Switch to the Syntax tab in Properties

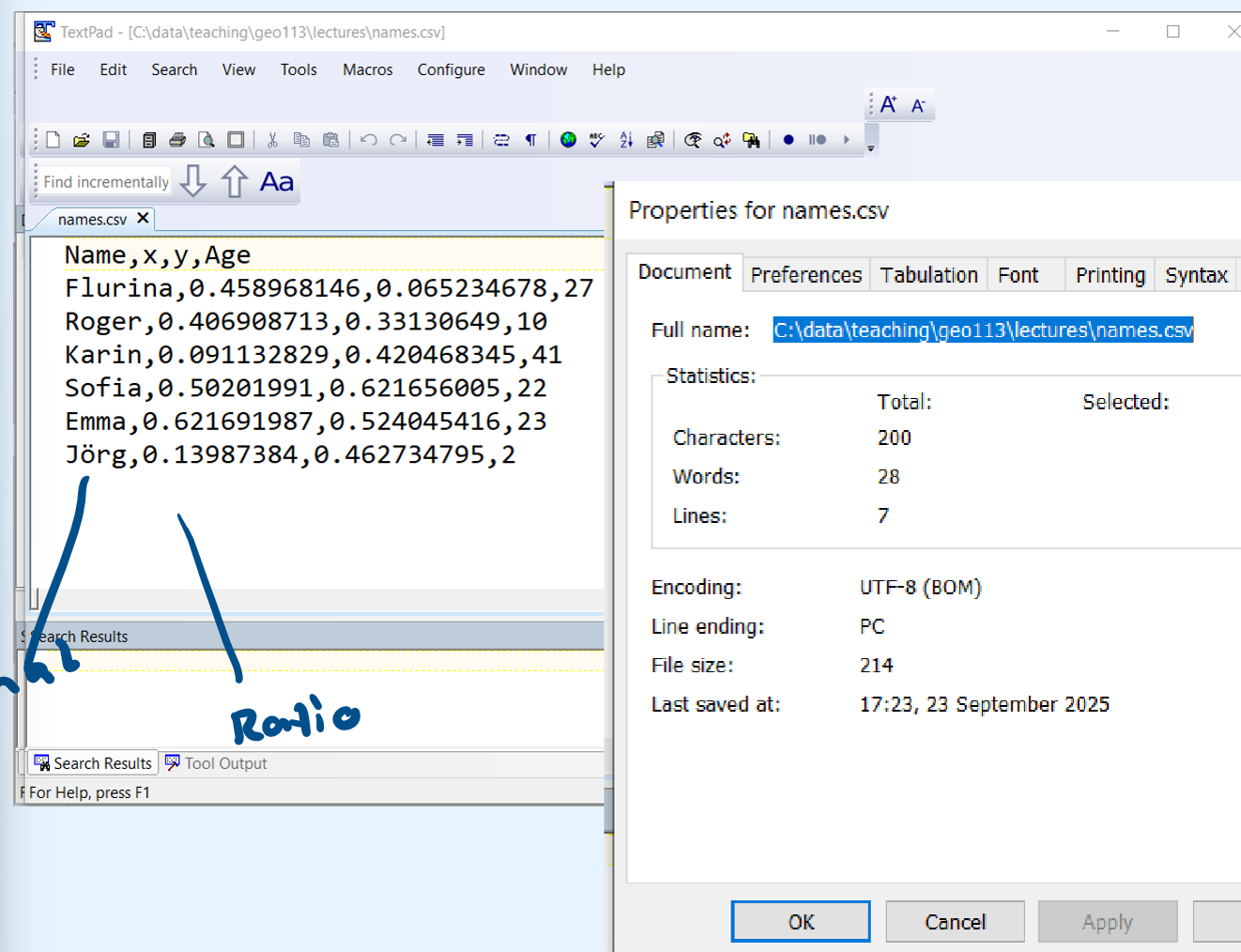click(x=1197, y=275)
